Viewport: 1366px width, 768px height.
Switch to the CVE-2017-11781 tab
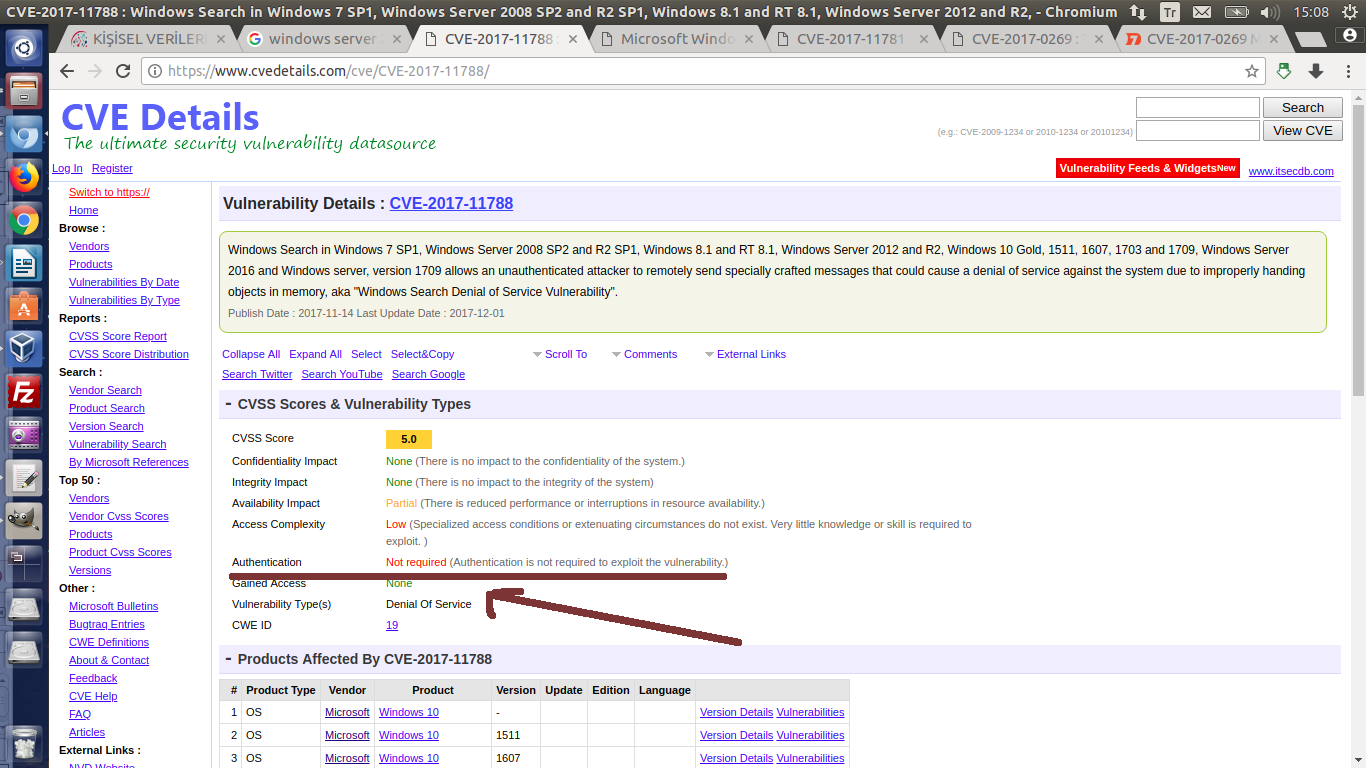(x=850, y=39)
